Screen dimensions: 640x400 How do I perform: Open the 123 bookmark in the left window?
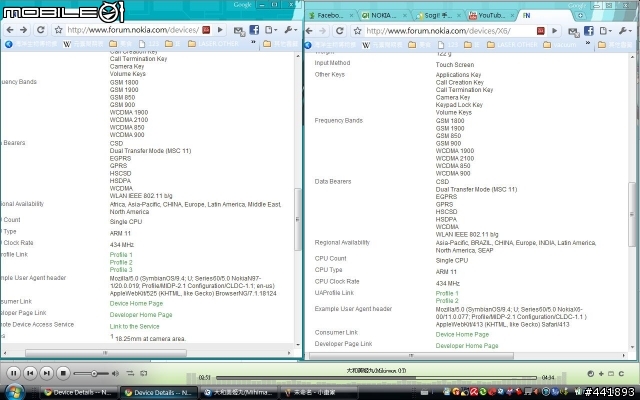pyautogui.click(x=149, y=44)
